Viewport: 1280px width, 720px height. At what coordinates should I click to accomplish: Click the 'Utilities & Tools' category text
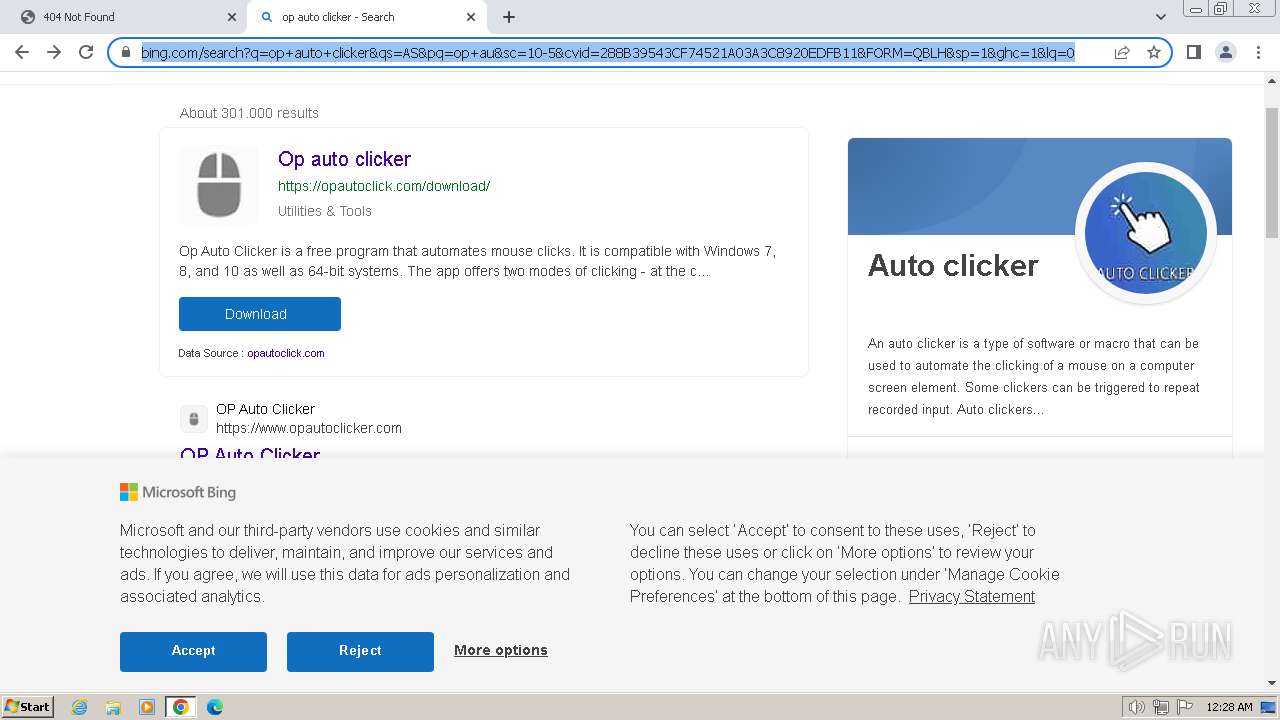point(325,211)
